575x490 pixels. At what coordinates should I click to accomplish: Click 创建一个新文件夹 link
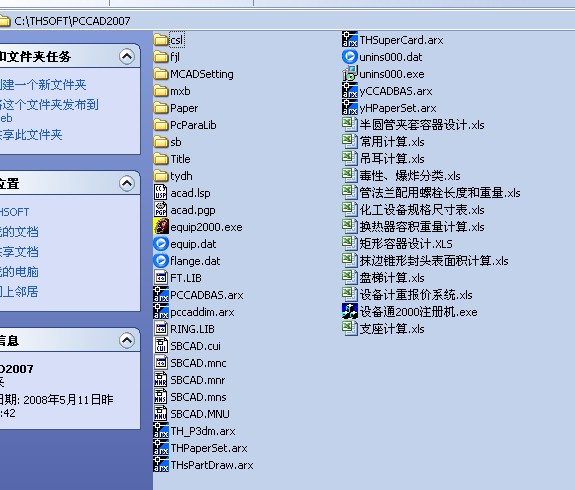[x=43, y=85]
